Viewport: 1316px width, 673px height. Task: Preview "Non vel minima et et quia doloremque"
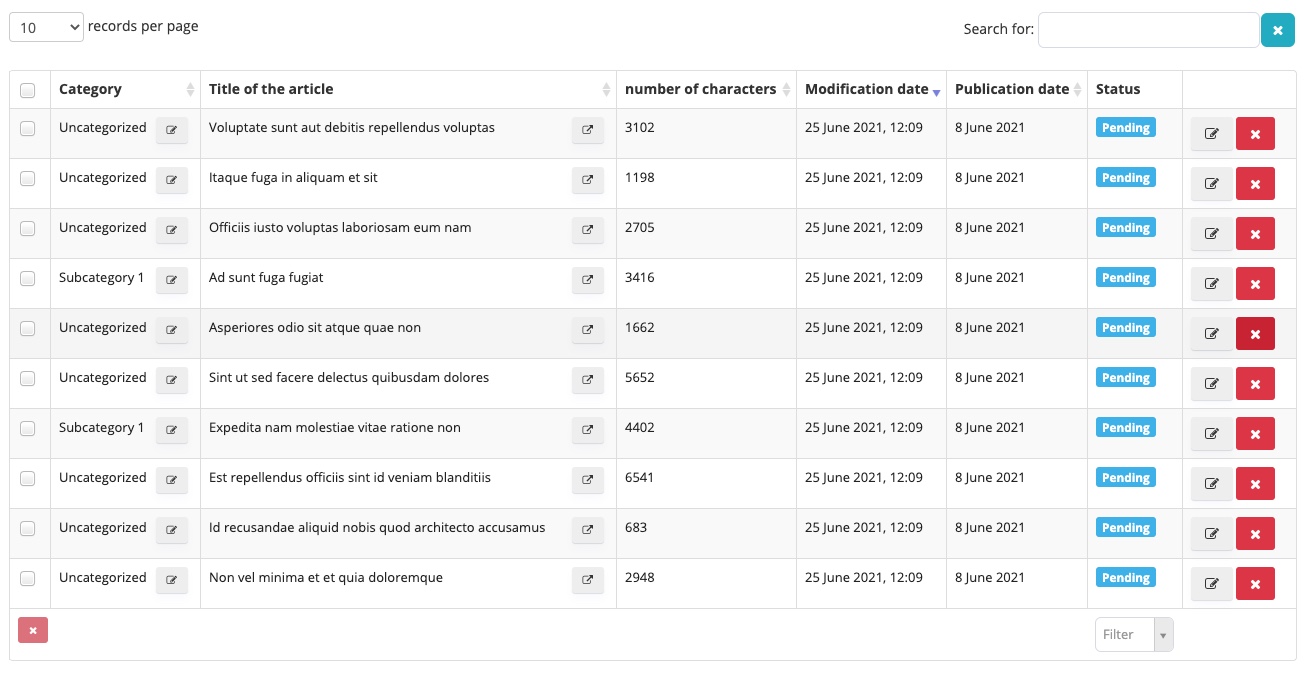point(588,580)
